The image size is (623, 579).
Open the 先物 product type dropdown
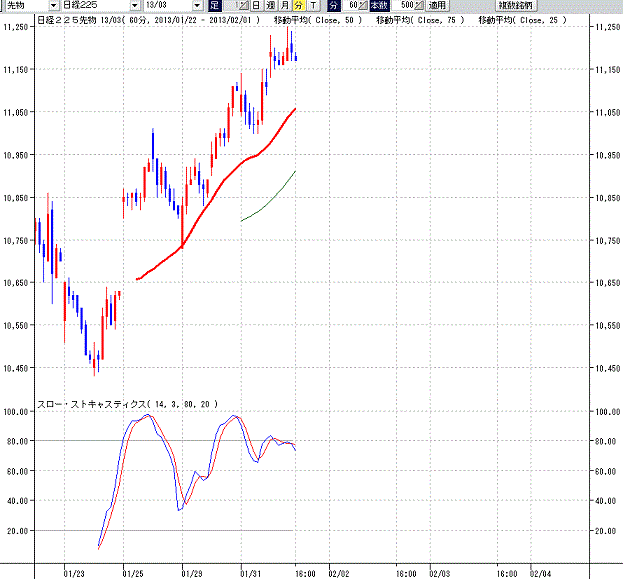[54, 5]
